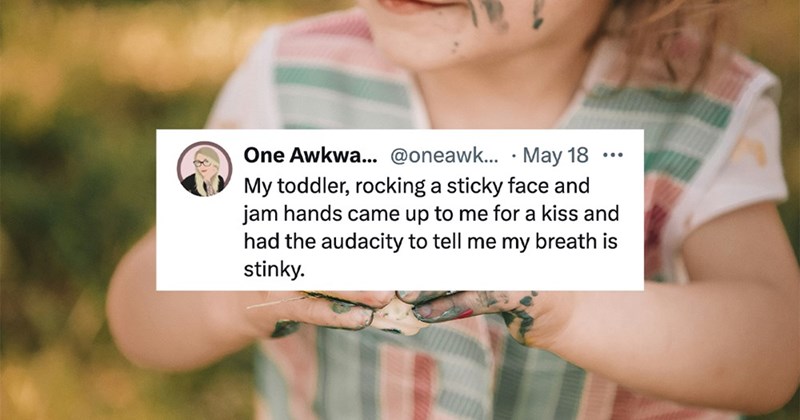
Task: Open the May 18 timestamp permalink
Action: click(556, 155)
